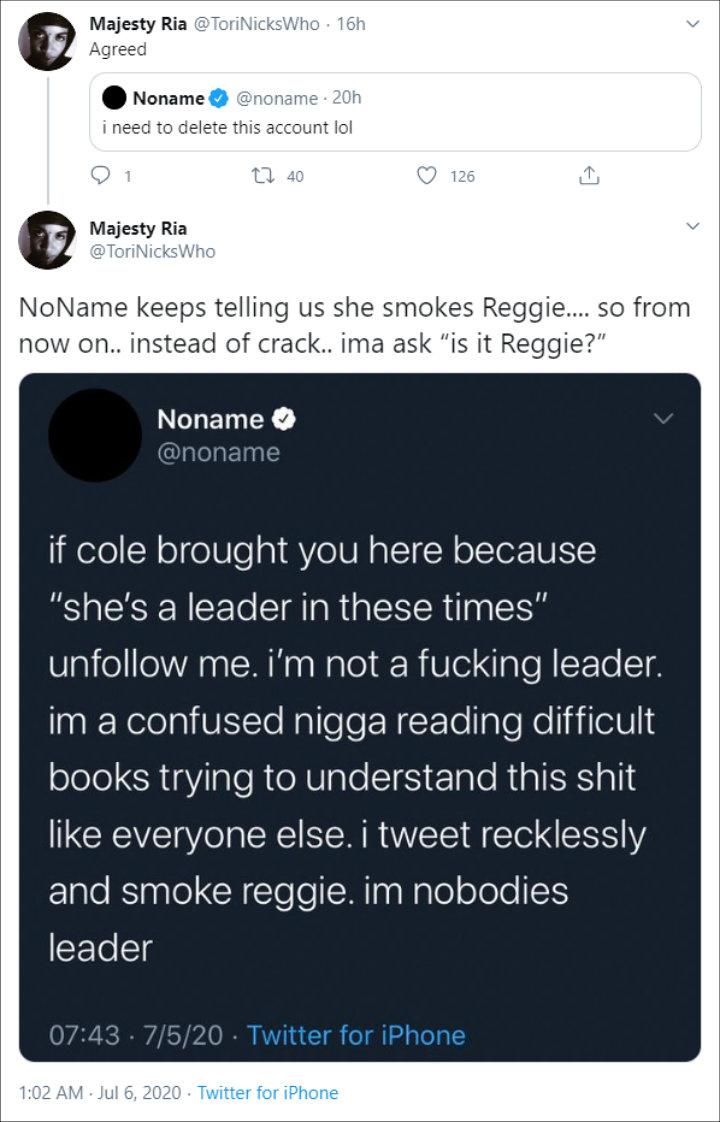
Task: Click Noname's verified badge in quoted tweet
Action: coord(220,98)
